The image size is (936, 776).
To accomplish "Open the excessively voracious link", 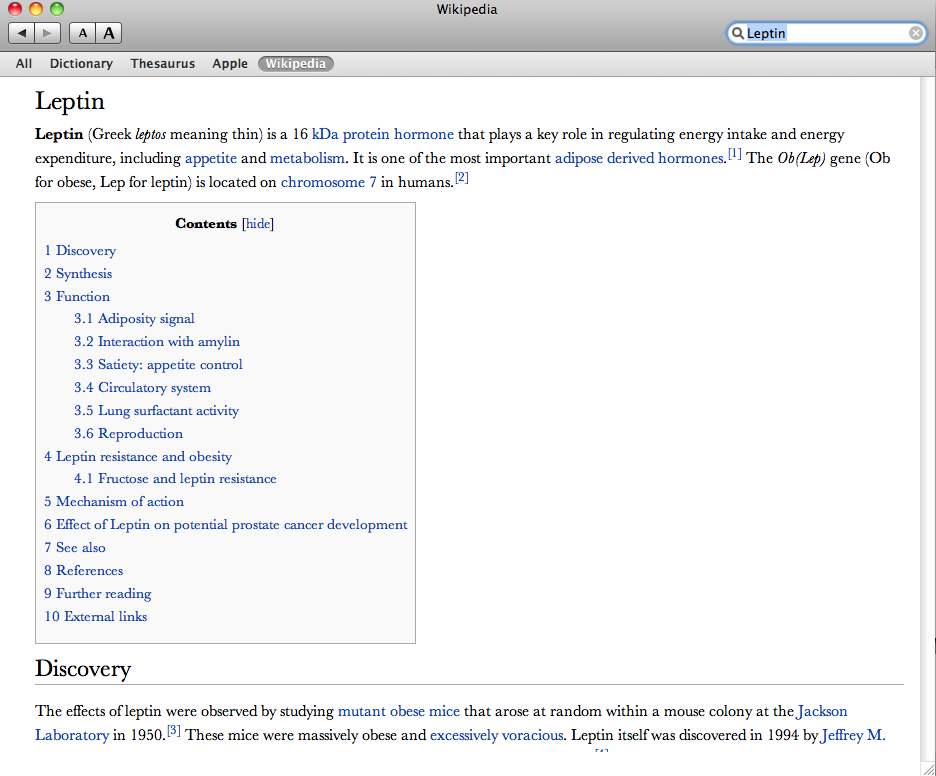I will coord(497,735).
